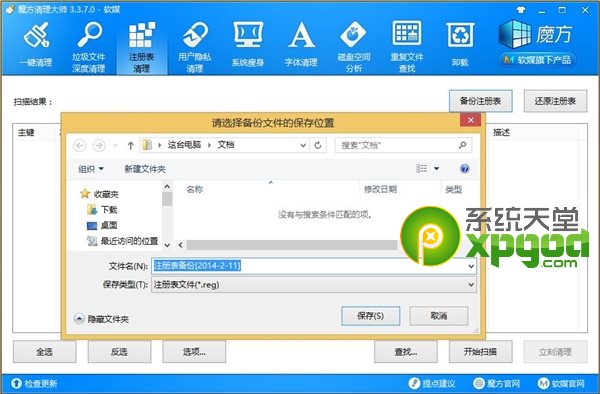
Task: Change the view layout icon
Action: (x=421, y=168)
